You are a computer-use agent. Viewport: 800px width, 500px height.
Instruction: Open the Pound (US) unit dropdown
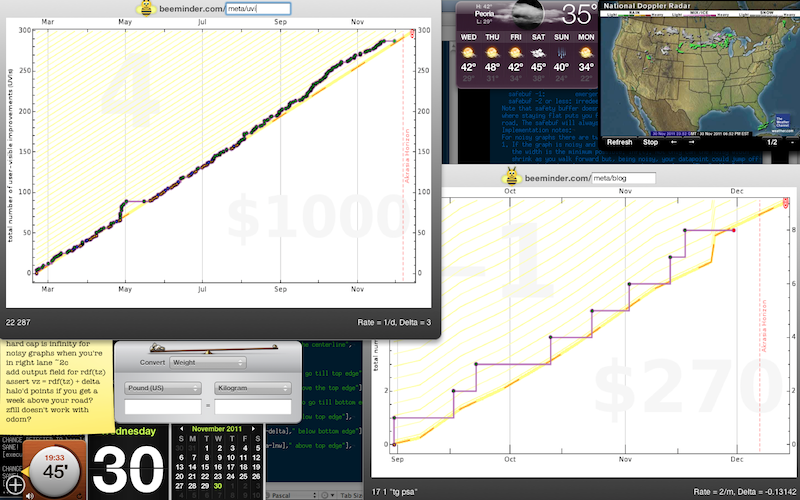[x=162, y=388]
